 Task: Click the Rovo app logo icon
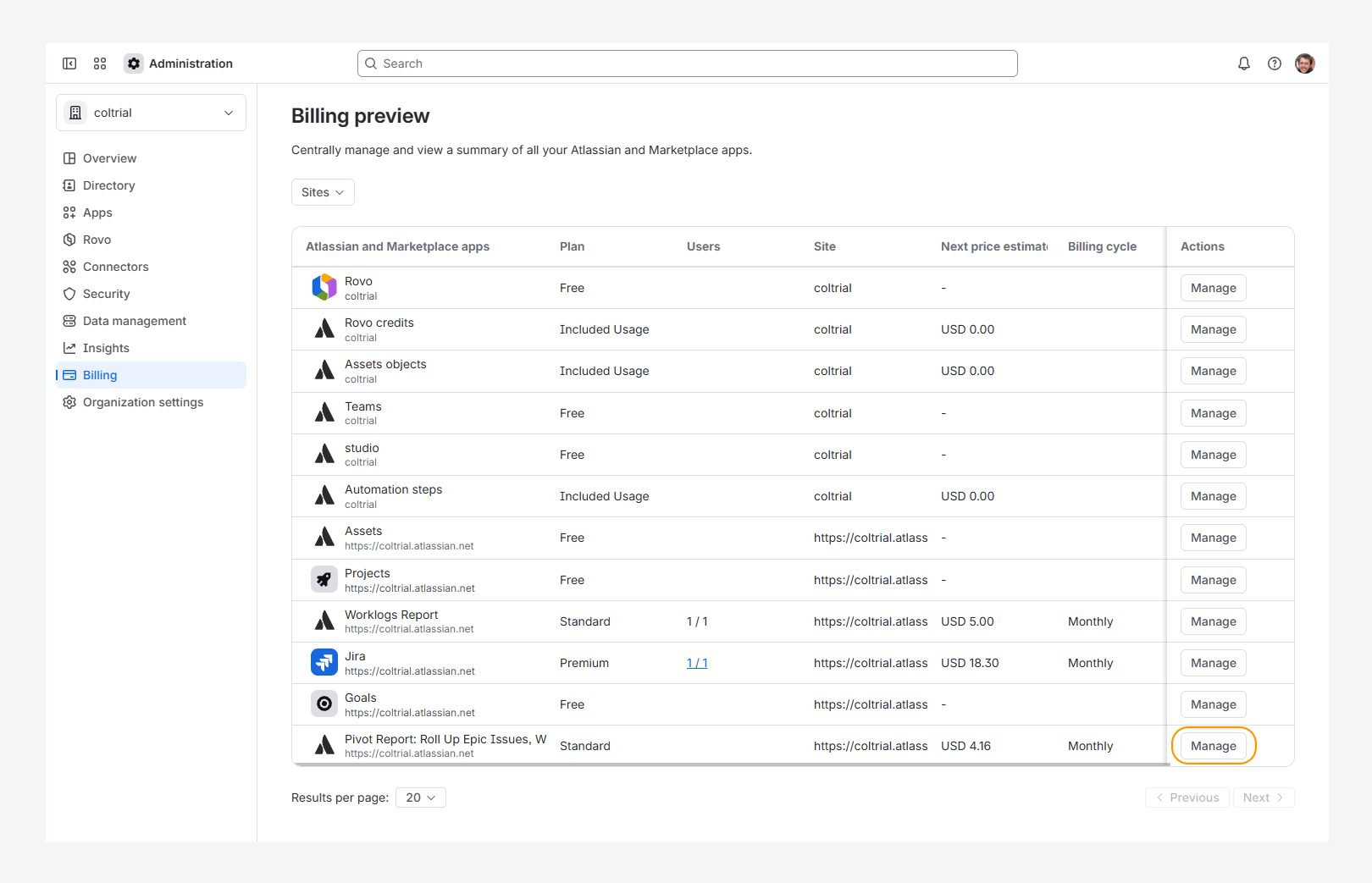(x=324, y=288)
